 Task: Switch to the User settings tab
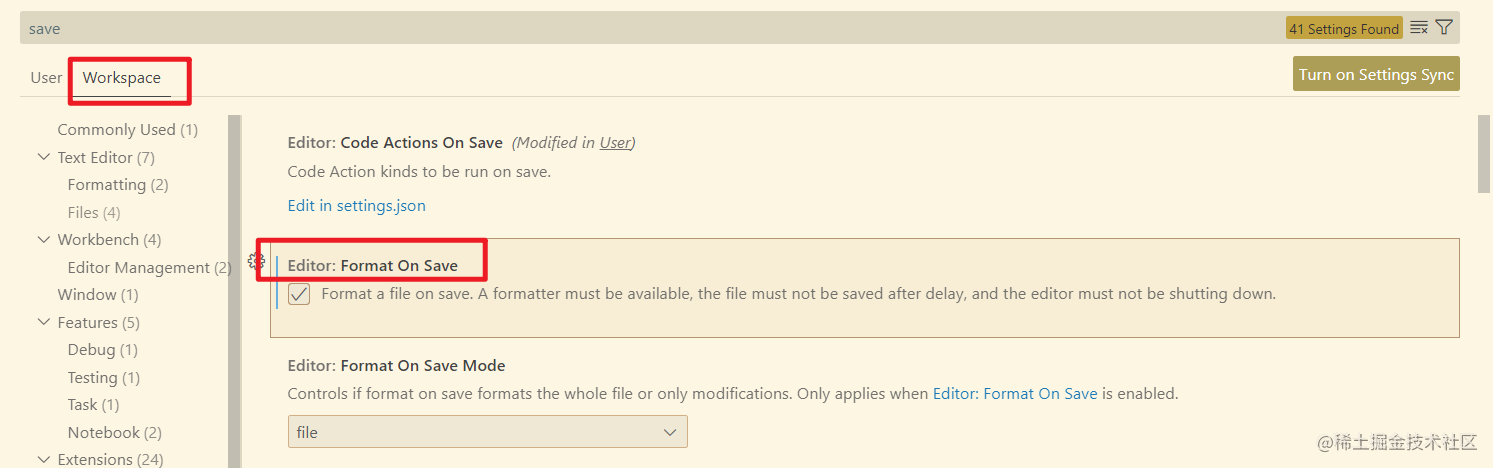point(46,77)
